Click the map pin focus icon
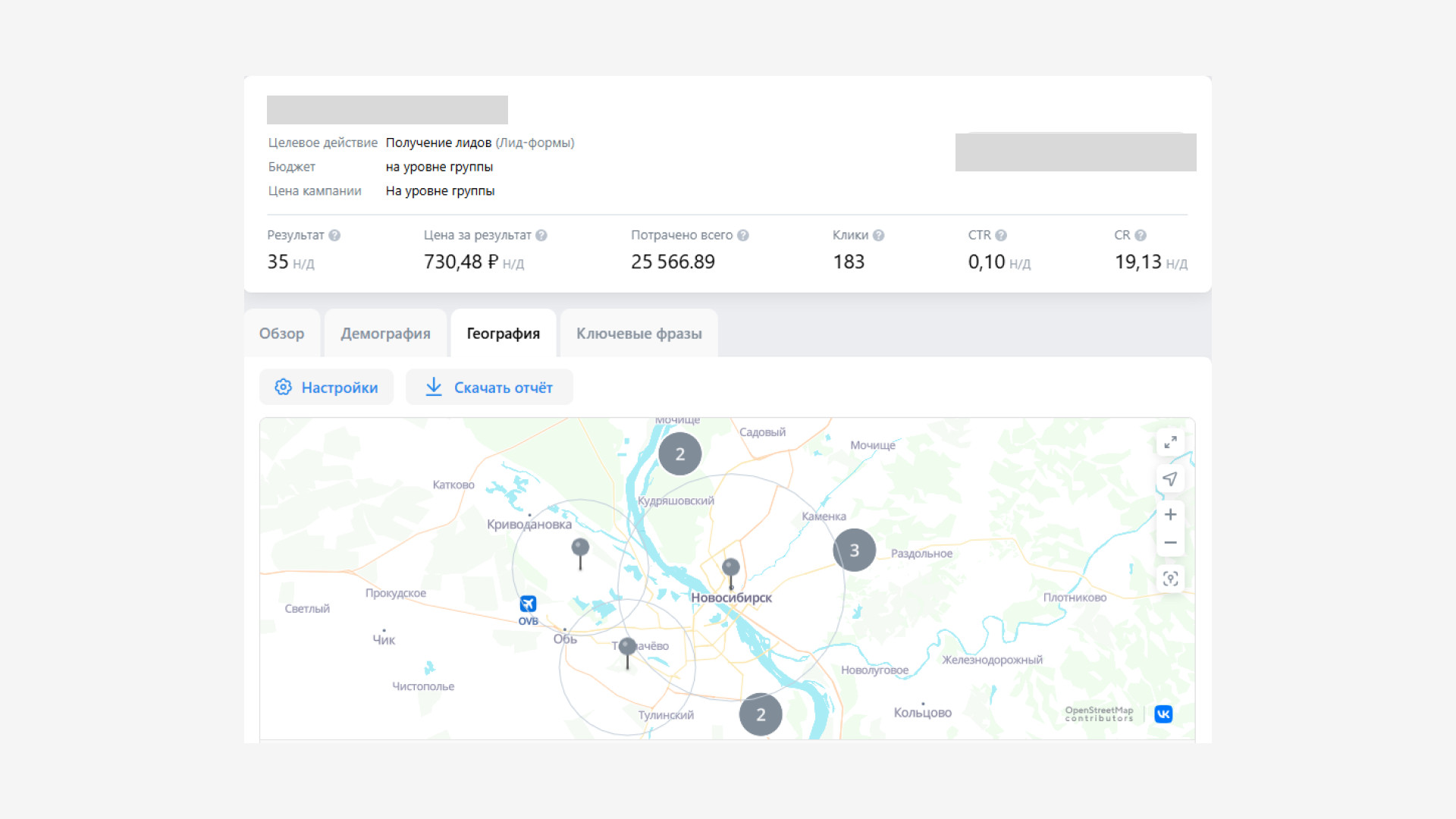Image resolution: width=1456 pixels, height=819 pixels. 1170,579
